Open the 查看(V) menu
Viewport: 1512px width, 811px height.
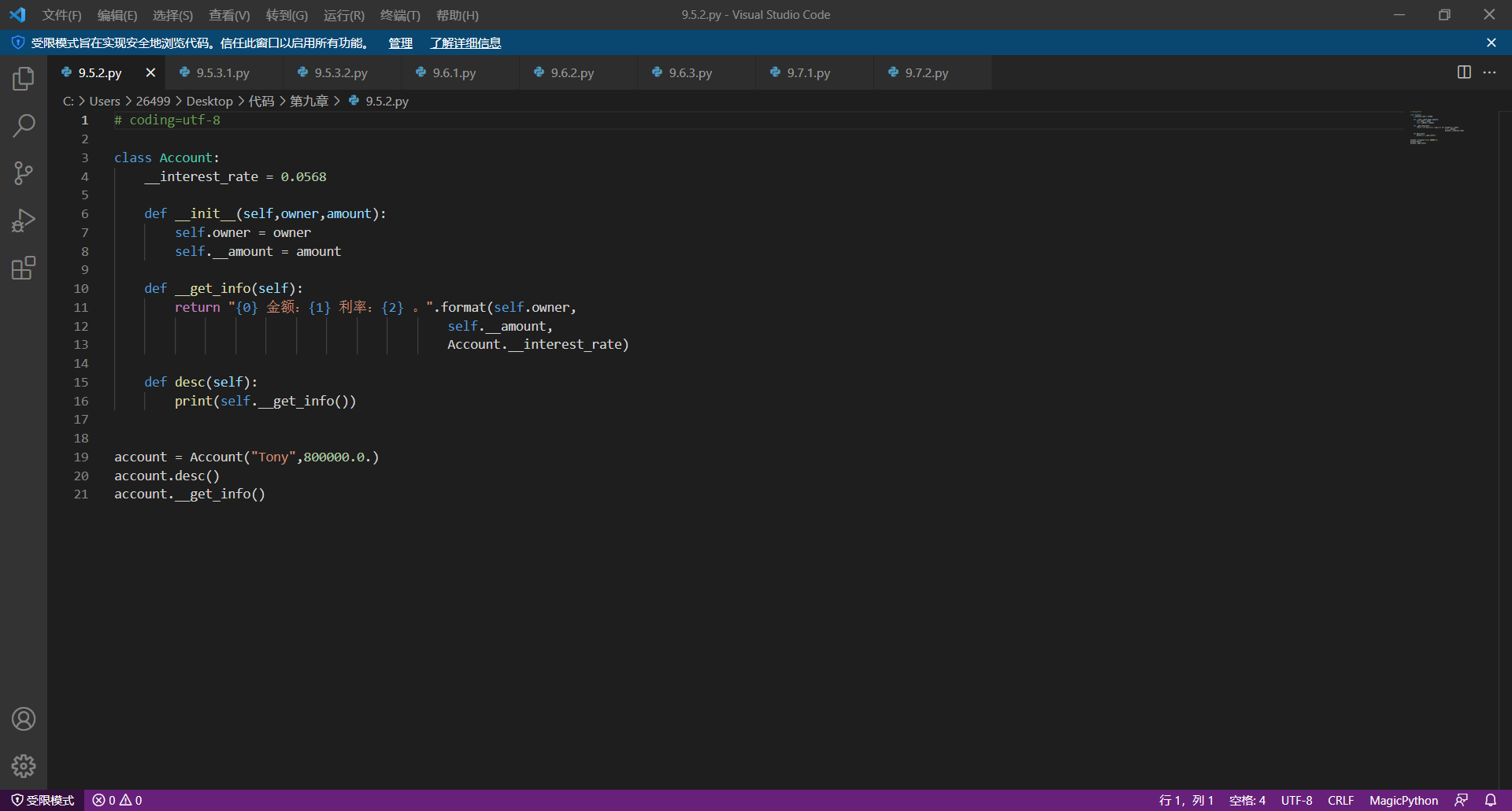point(229,15)
